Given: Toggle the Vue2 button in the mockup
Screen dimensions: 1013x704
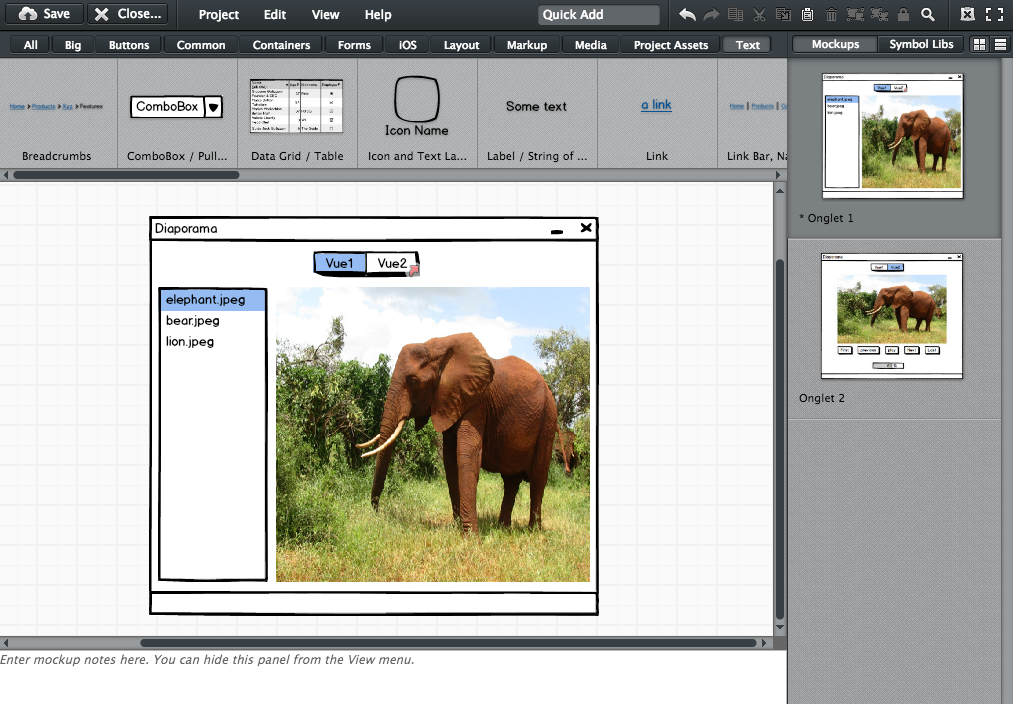Looking at the screenshot, I should pos(392,263).
